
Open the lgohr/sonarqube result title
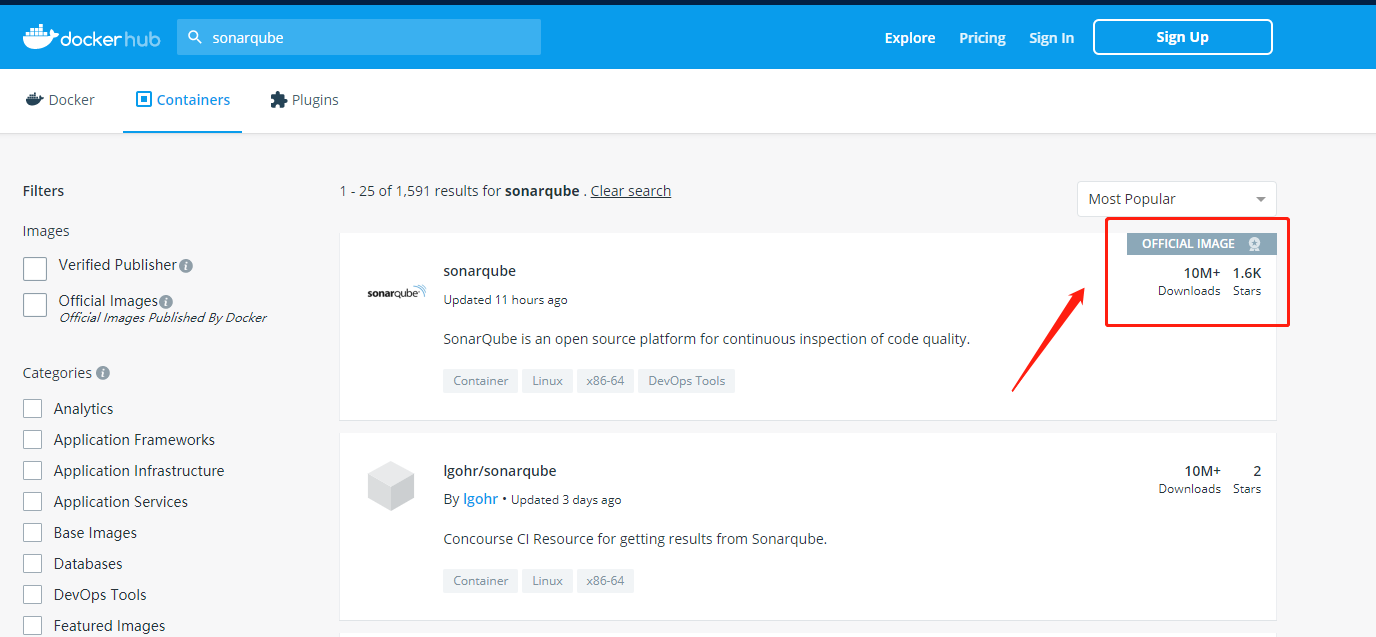click(500, 471)
